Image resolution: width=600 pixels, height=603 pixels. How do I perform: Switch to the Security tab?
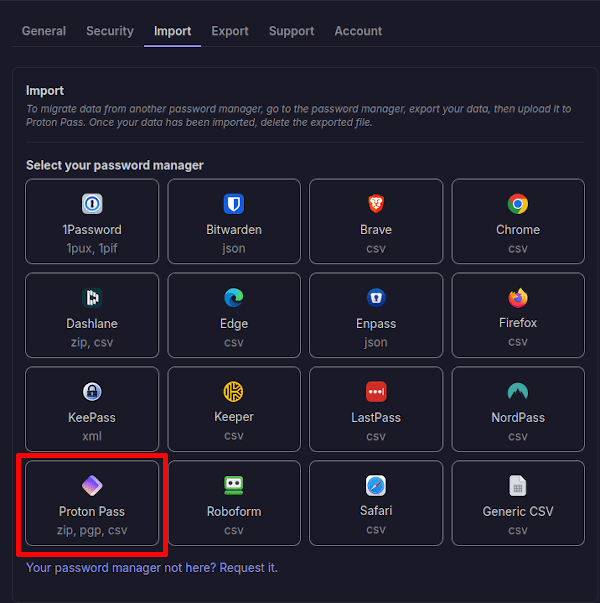coord(110,31)
